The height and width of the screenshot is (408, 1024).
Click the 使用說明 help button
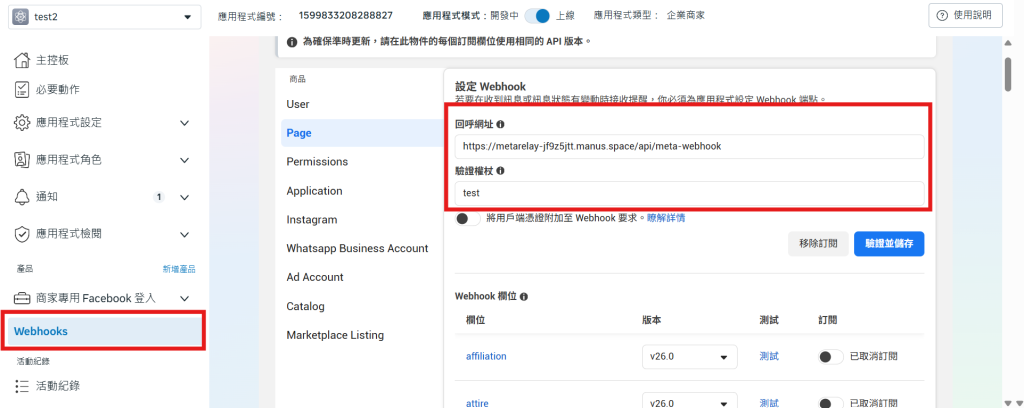[965, 16]
